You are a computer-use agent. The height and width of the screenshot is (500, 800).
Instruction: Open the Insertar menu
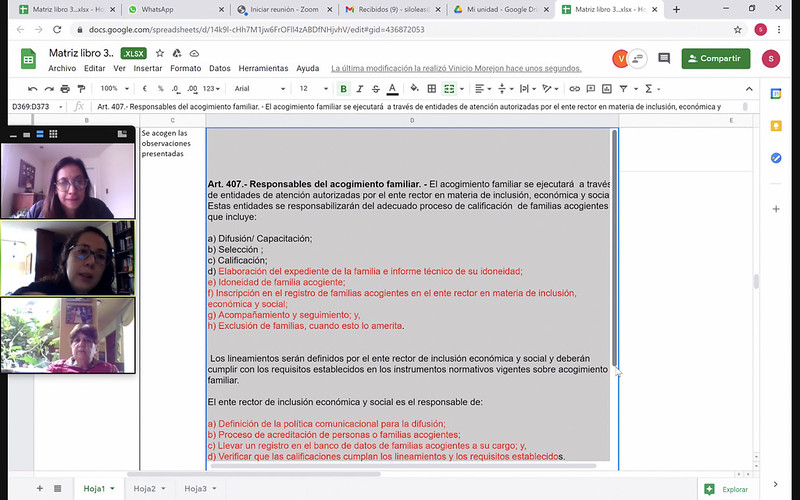[148, 69]
